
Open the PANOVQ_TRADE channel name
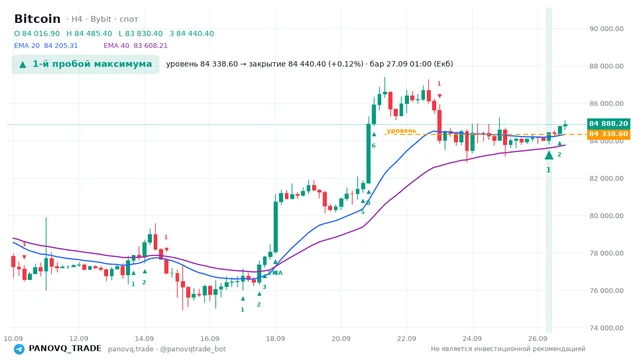coord(65,349)
